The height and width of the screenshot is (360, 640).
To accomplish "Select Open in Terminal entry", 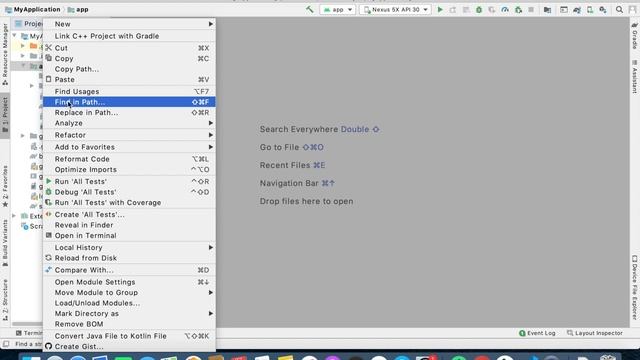I will click(x=129, y=236).
